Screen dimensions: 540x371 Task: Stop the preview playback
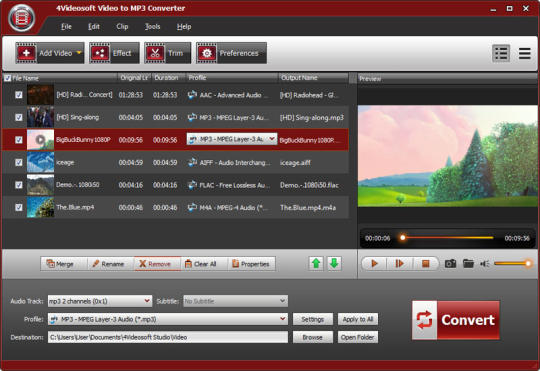(x=426, y=264)
